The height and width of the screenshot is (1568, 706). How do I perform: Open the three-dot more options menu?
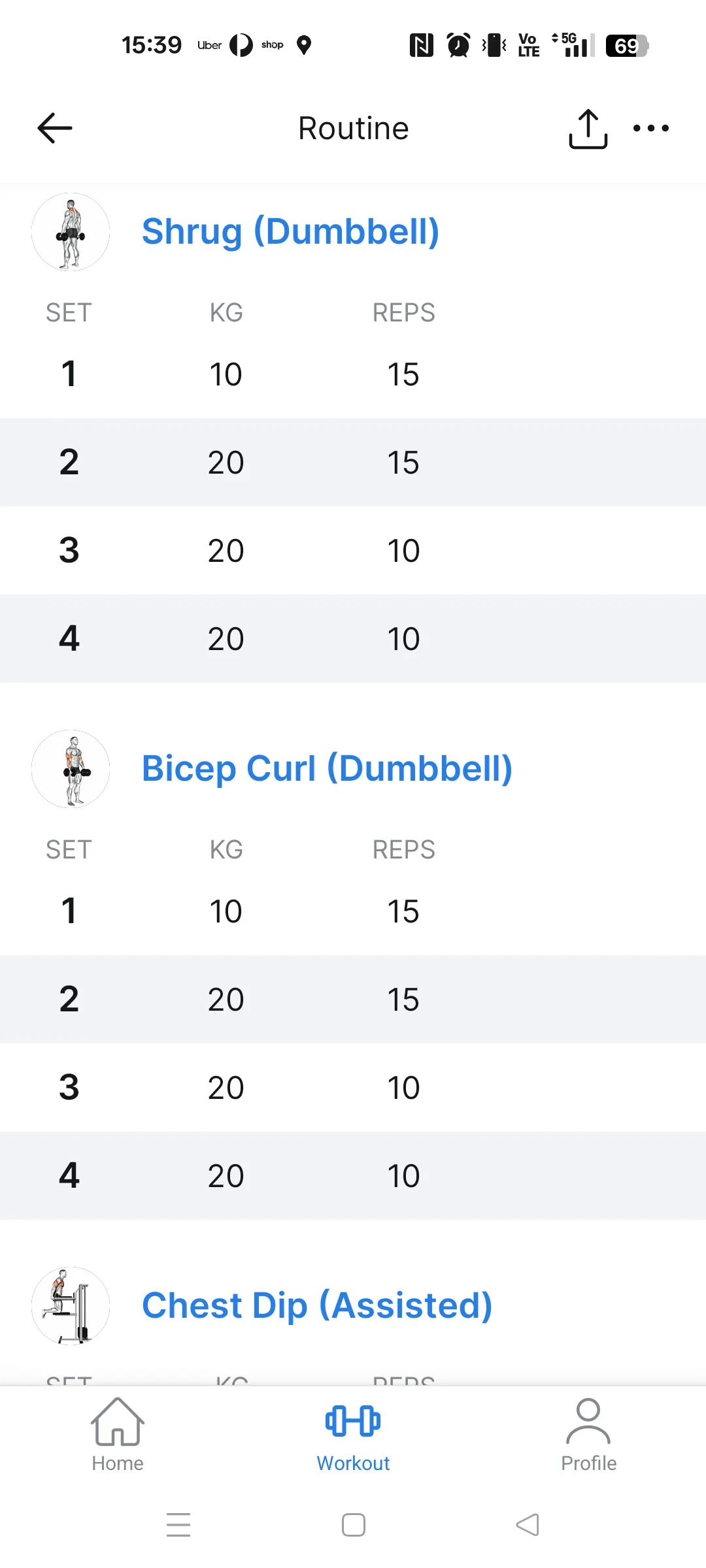pyautogui.click(x=650, y=128)
